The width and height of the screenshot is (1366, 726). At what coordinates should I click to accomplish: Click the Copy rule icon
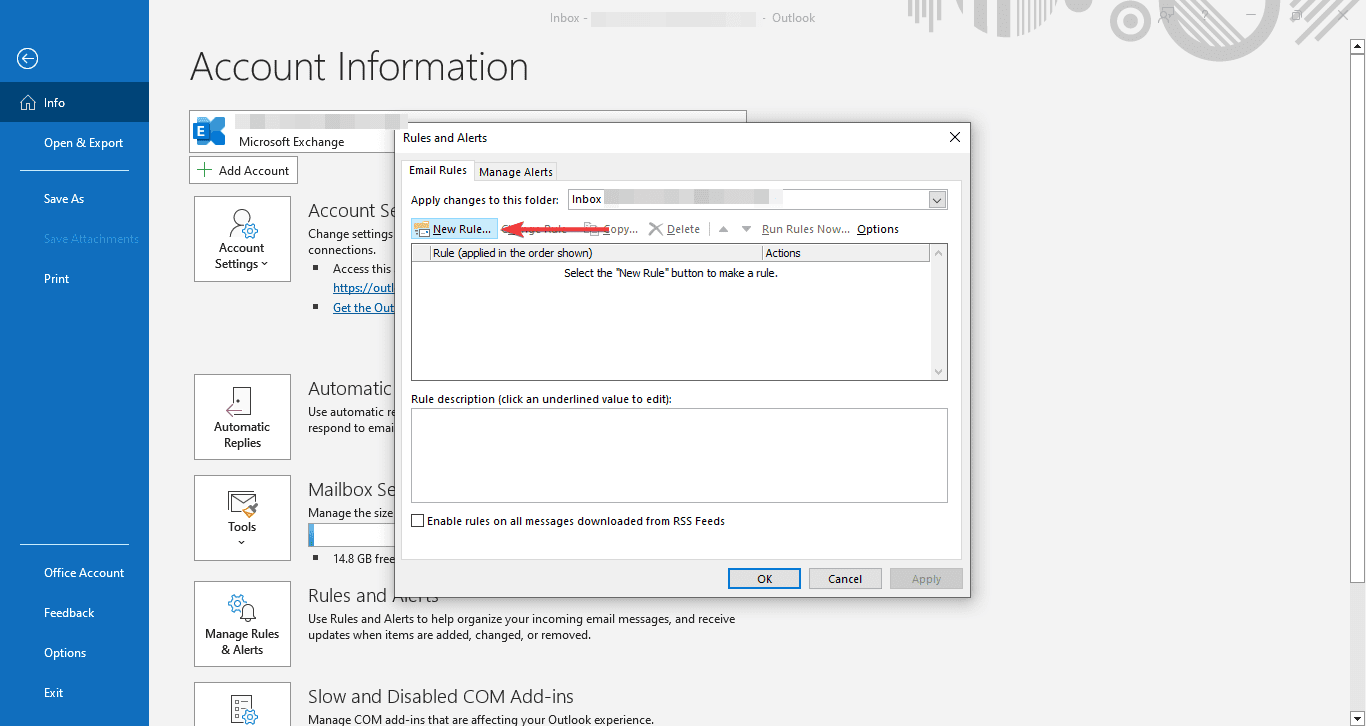tap(590, 228)
